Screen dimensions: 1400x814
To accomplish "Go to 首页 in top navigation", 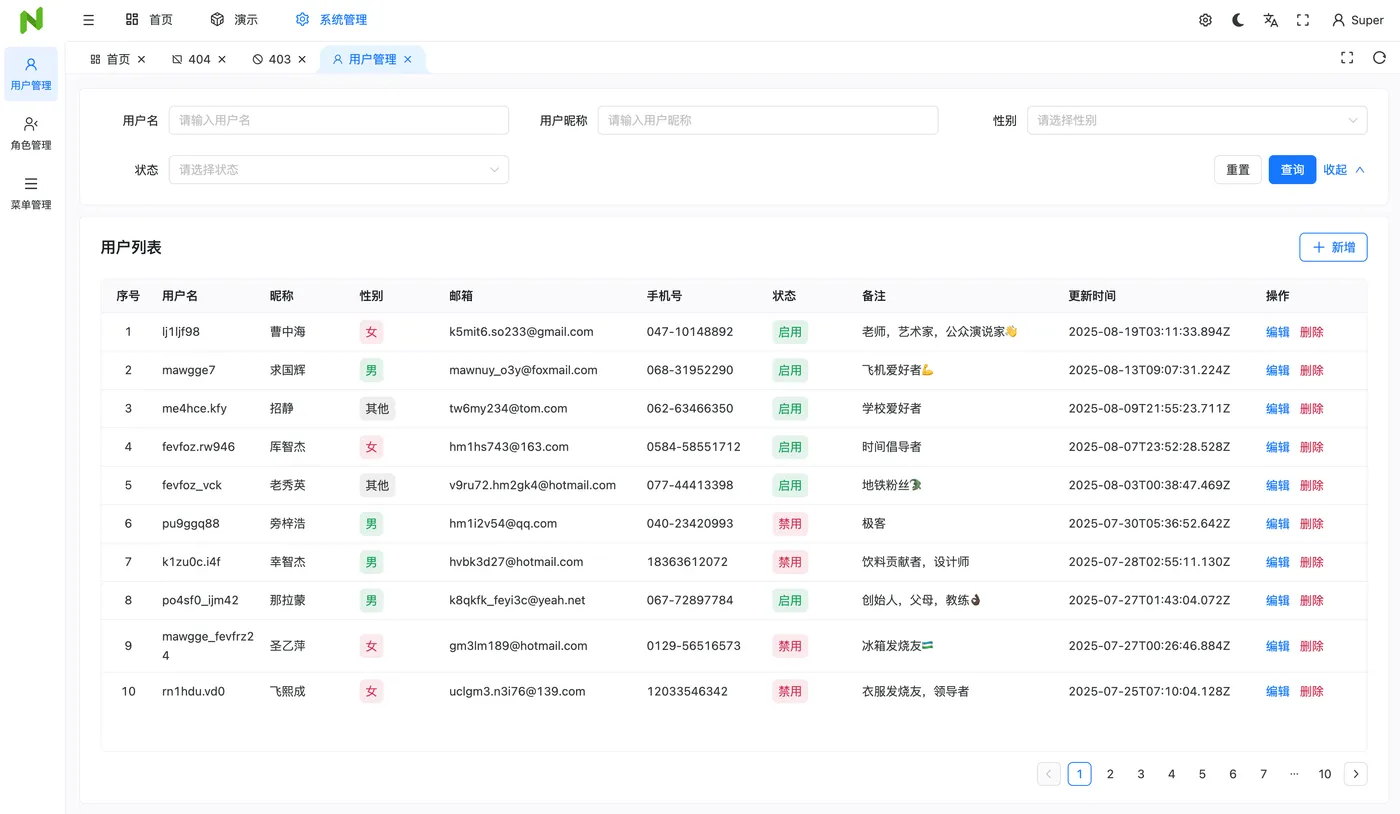I will click(x=149, y=20).
